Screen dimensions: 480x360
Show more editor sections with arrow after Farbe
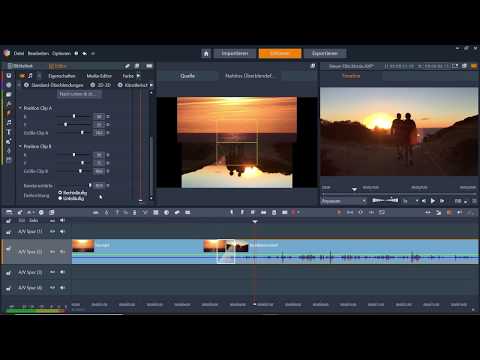coord(138,76)
